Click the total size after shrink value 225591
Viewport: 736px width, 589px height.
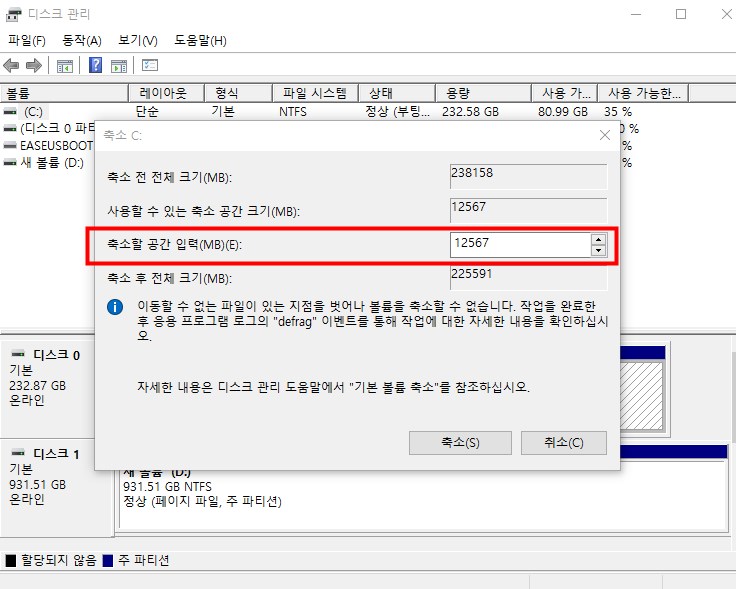point(528,277)
